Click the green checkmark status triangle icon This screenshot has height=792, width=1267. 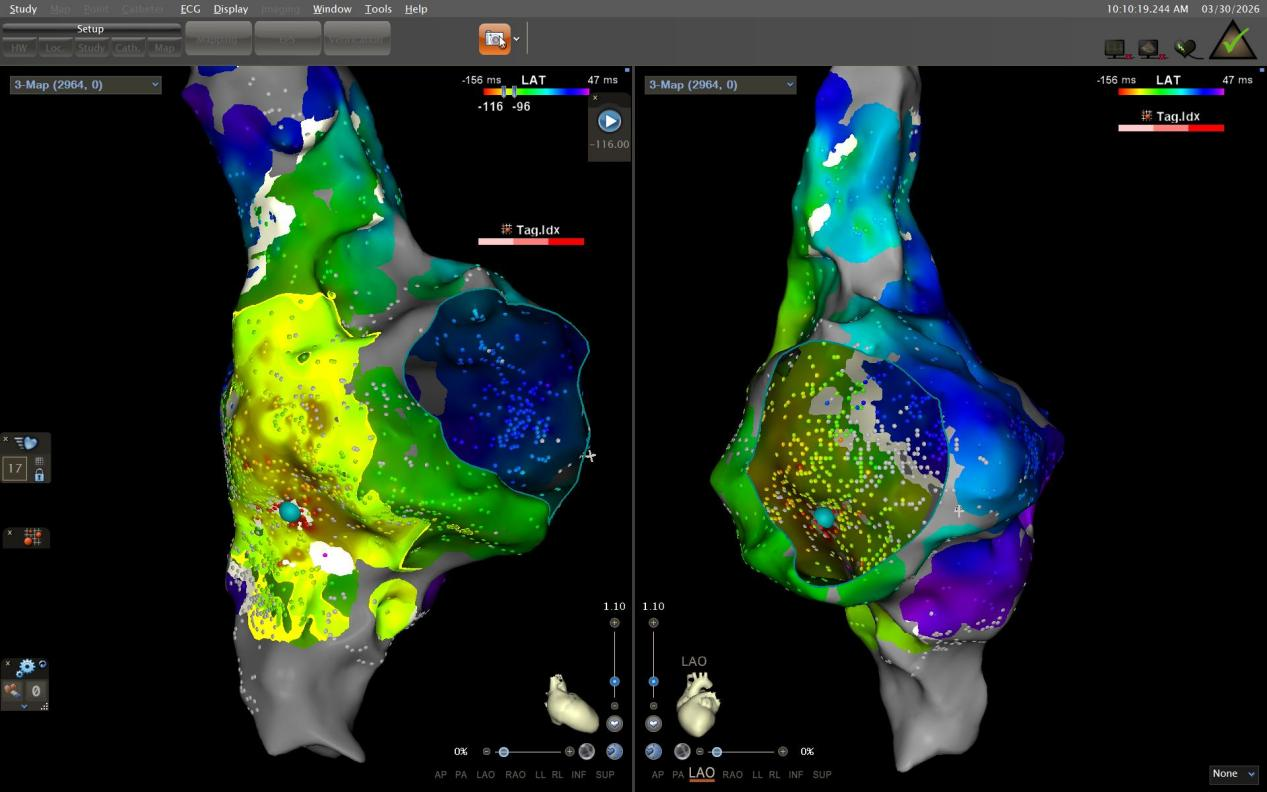(x=1232, y=41)
